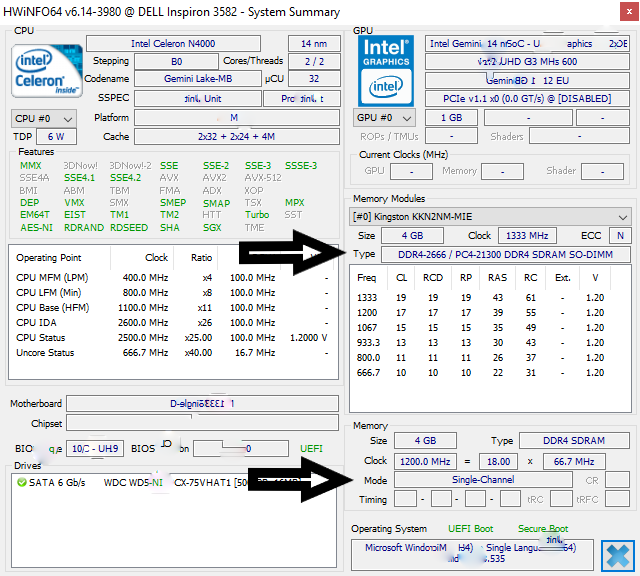Screen dimensions: 640x576
Task: Select the CPU Status row
Action: pyautogui.click(x=173, y=338)
